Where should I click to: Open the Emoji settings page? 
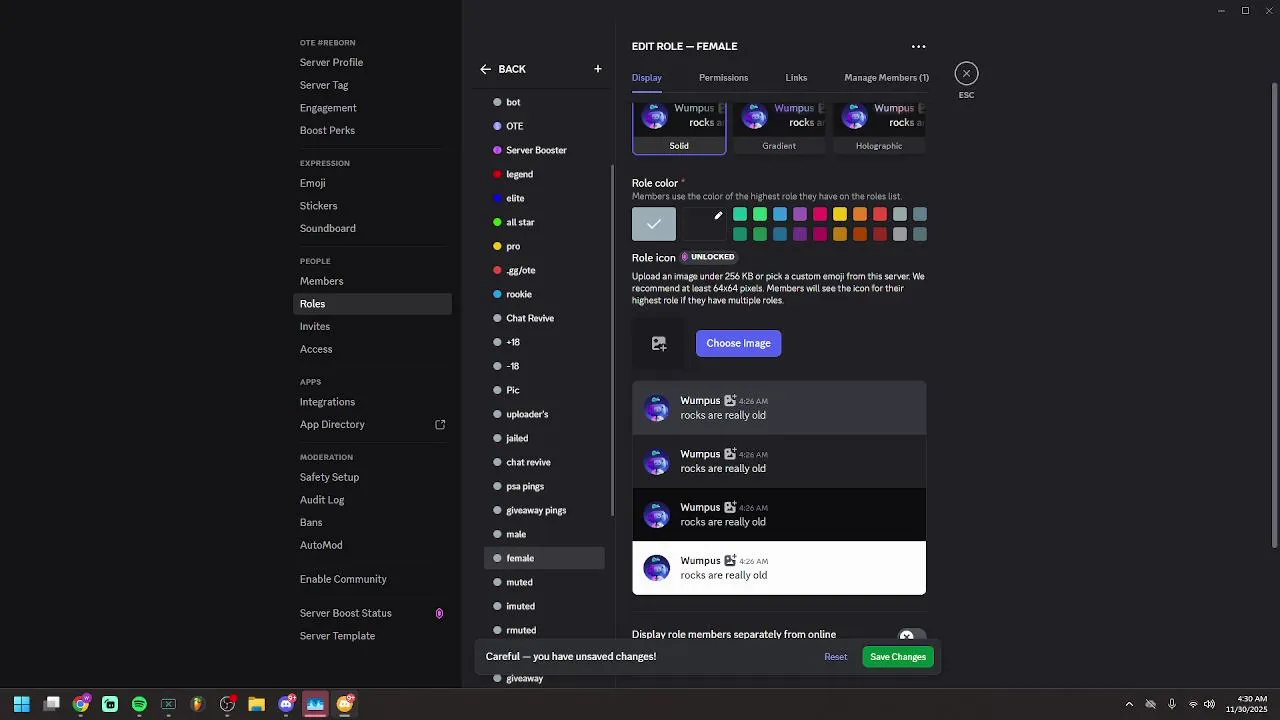click(312, 183)
